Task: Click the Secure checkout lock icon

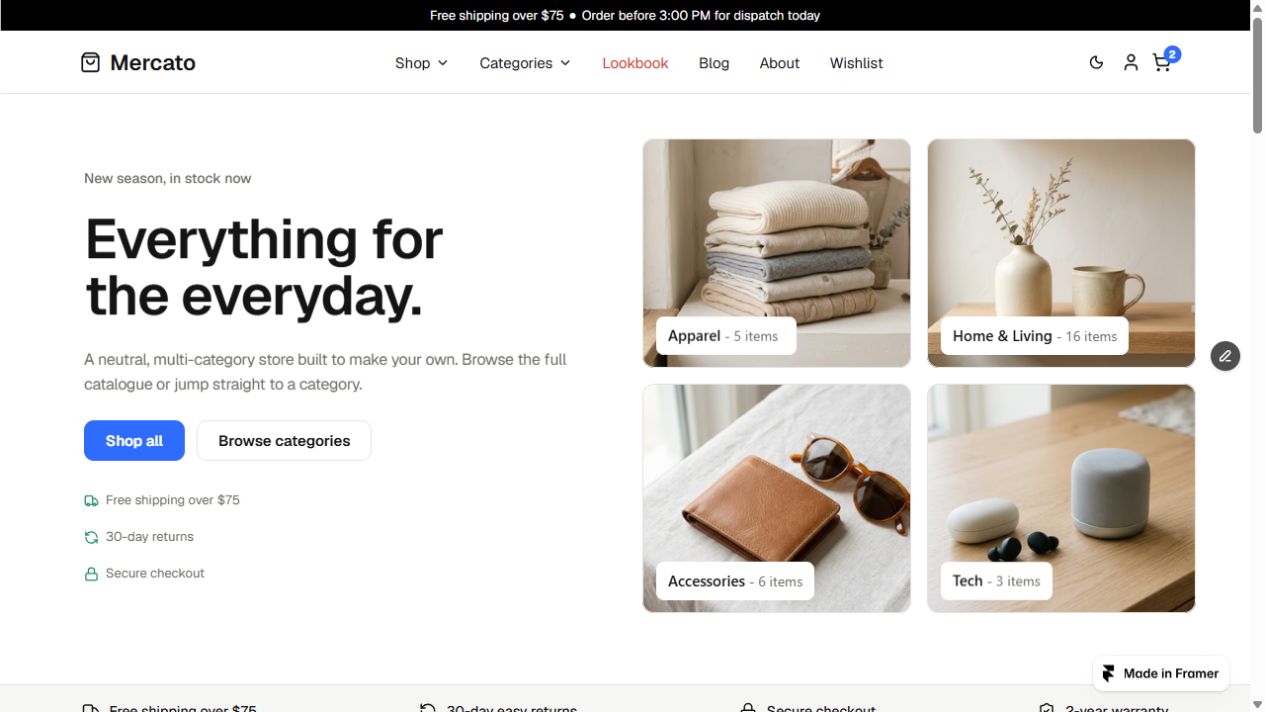Action: tap(91, 574)
